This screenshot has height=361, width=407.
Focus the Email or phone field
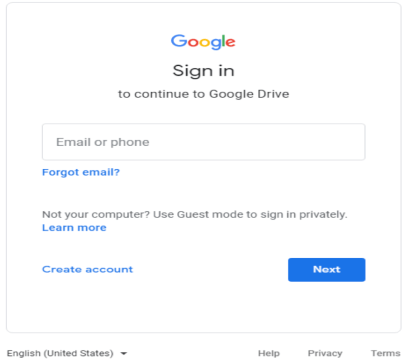click(x=203, y=142)
